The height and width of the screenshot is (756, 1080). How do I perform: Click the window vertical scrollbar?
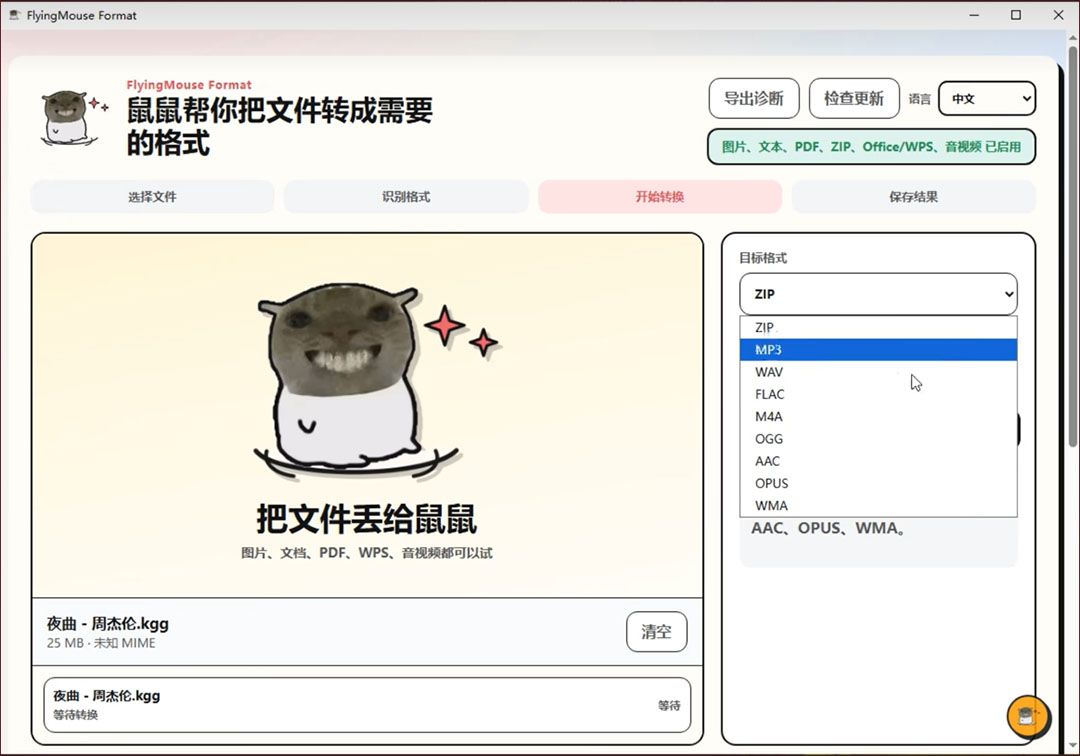[x=1073, y=248]
